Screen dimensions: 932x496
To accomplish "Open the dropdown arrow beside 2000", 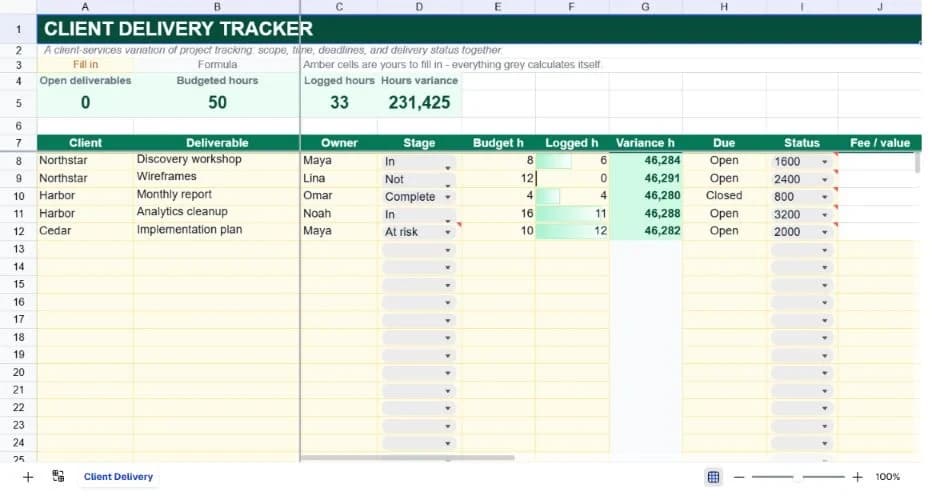I will coord(824,232).
